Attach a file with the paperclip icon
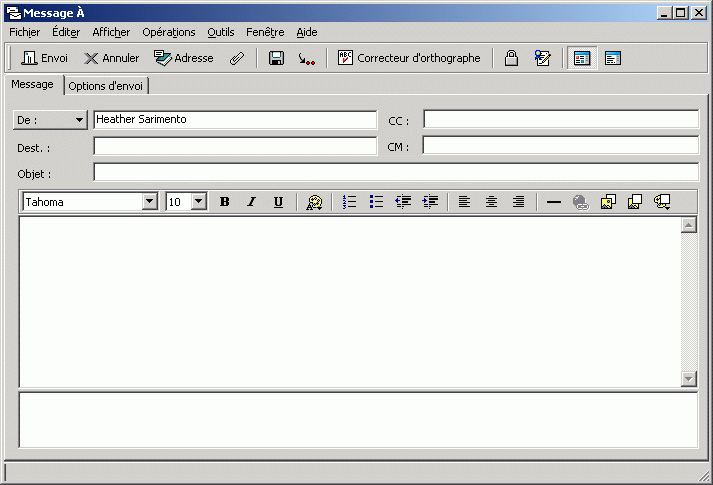The width and height of the screenshot is (713, 485). (237, 58)
